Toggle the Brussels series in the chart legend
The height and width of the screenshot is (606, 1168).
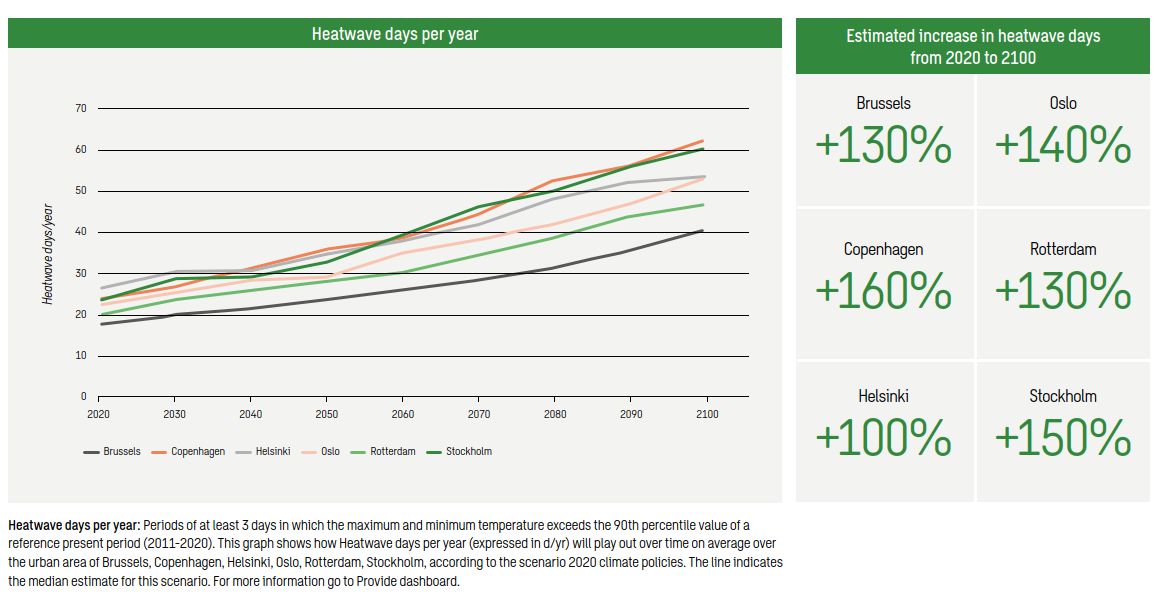pos(122,452)
